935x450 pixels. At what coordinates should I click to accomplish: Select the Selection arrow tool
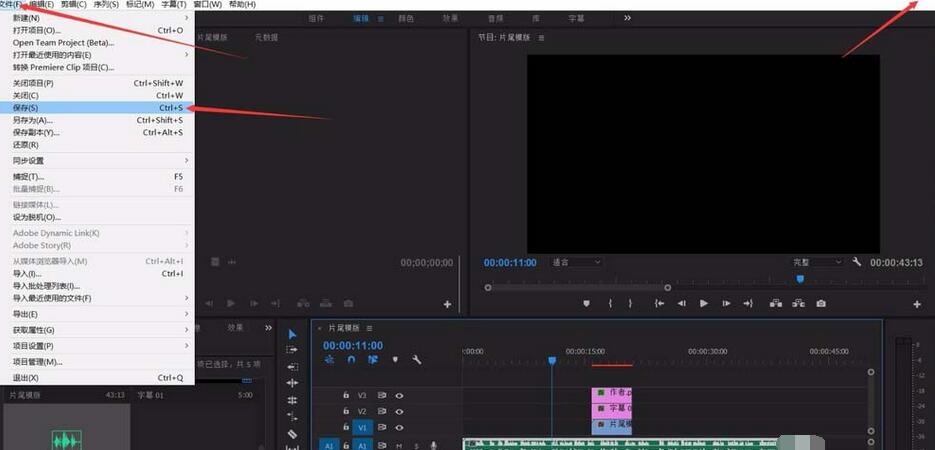(292, 334)
